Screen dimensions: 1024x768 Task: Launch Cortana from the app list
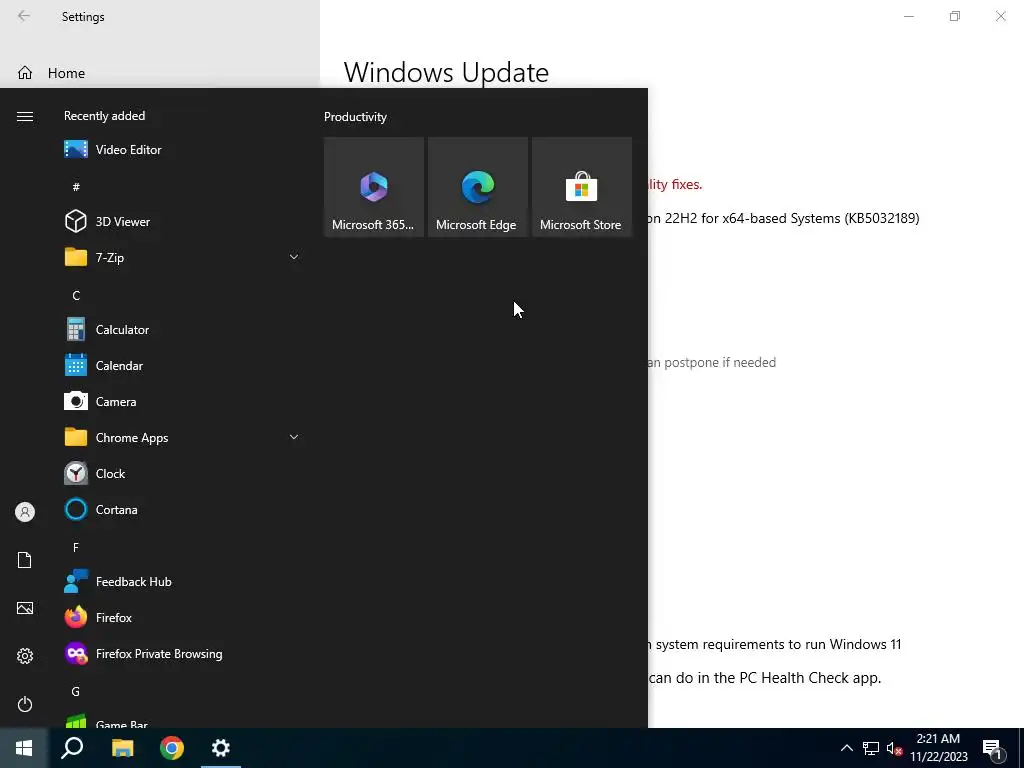pos(183,509)
